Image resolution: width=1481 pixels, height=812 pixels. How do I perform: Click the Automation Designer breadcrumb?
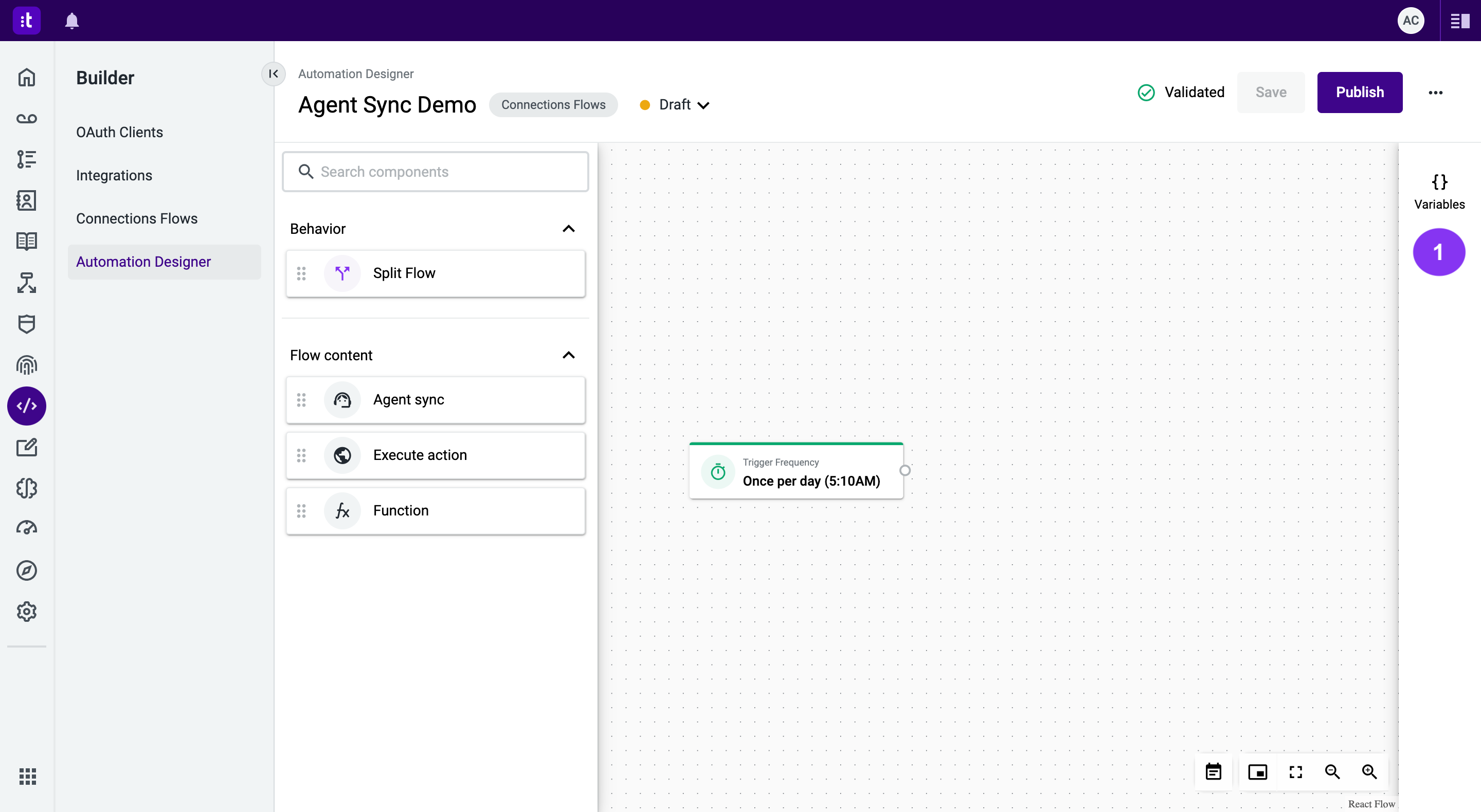[x=356, y=73]
